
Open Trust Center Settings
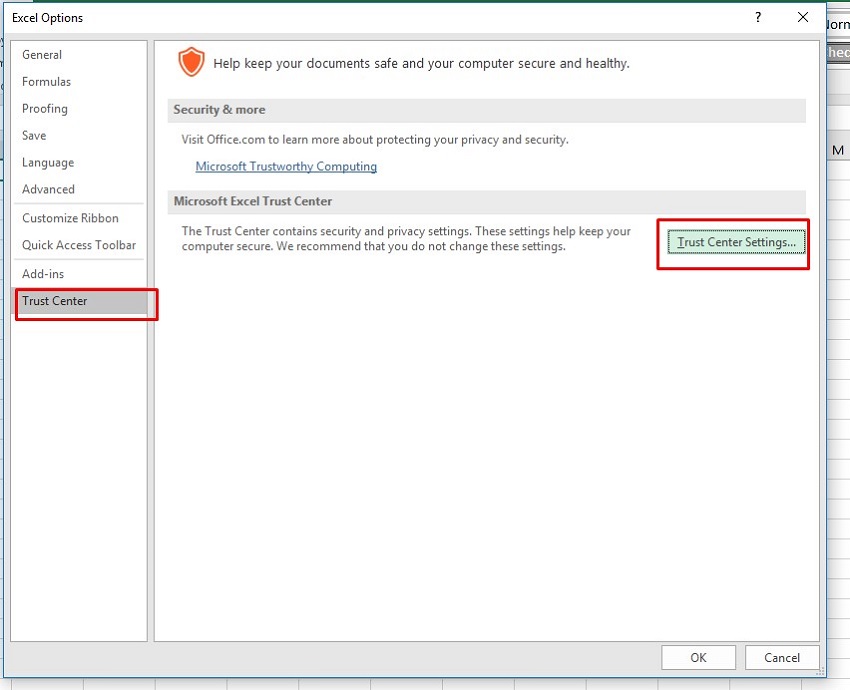click(x=736, y=242)
